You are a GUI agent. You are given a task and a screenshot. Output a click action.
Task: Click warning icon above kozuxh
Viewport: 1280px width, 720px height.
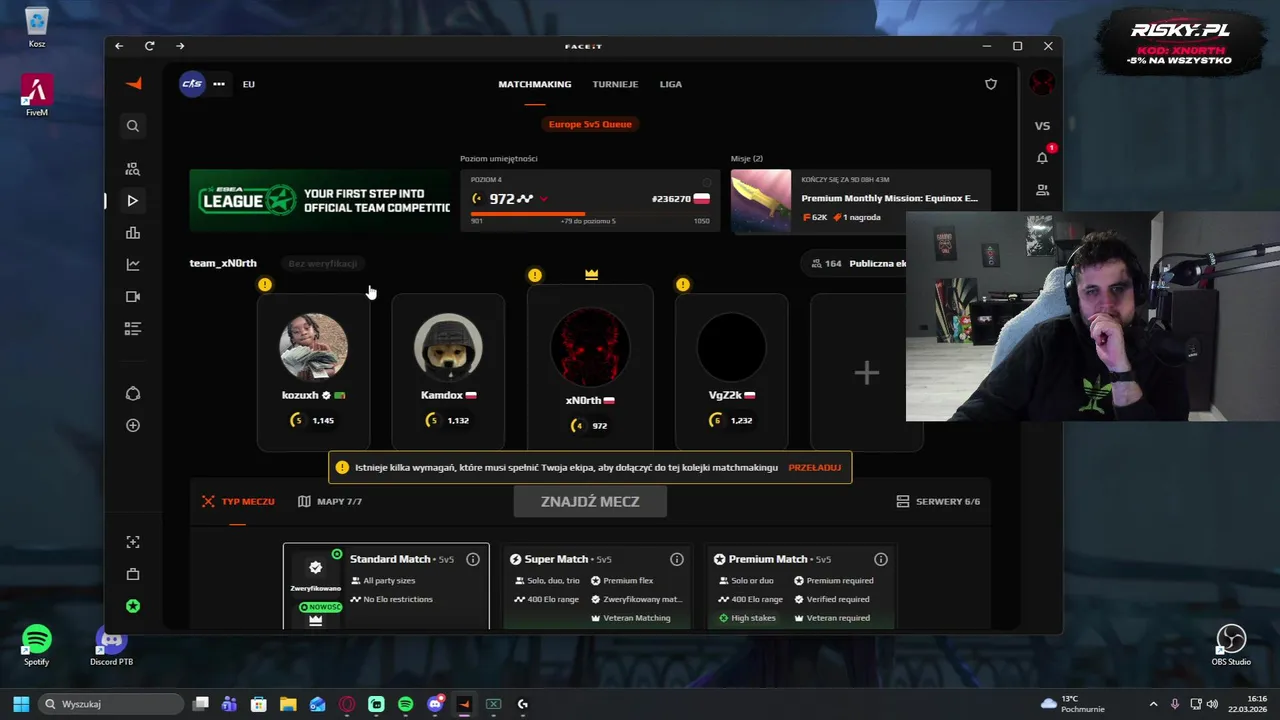click(x=265, y=285)
